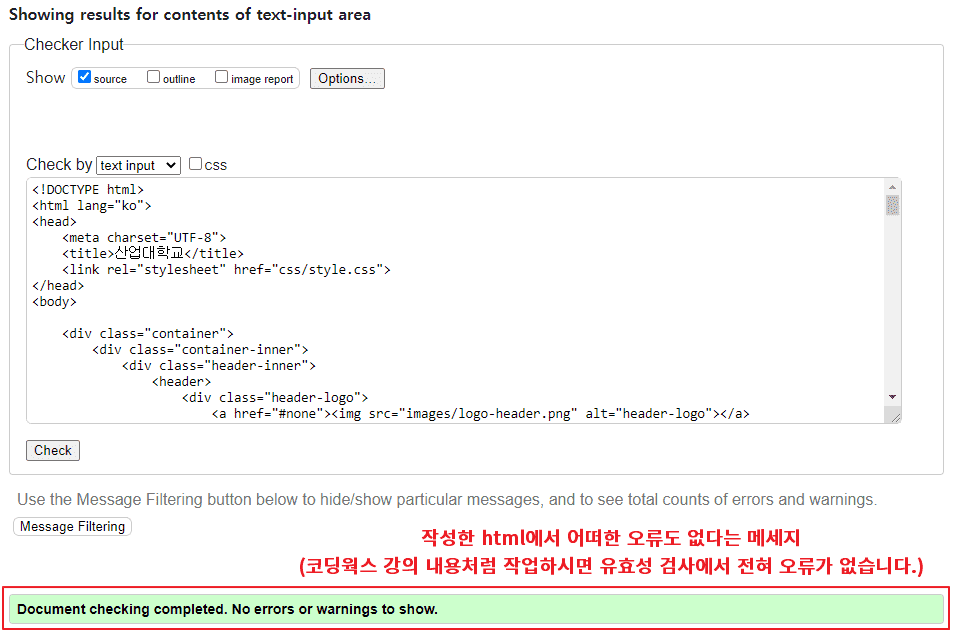
Task: Click the div class="header-logo" line
Action: pos(275,397)
